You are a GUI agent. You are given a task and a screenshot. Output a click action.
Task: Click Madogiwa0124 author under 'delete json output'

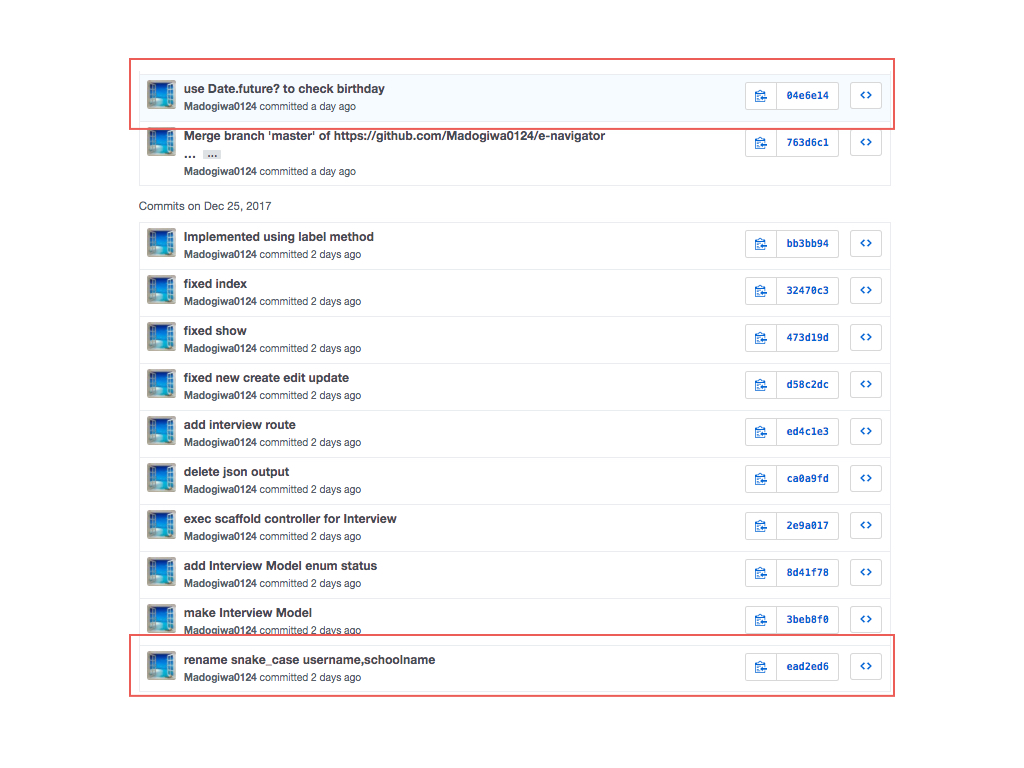[220, 490]
